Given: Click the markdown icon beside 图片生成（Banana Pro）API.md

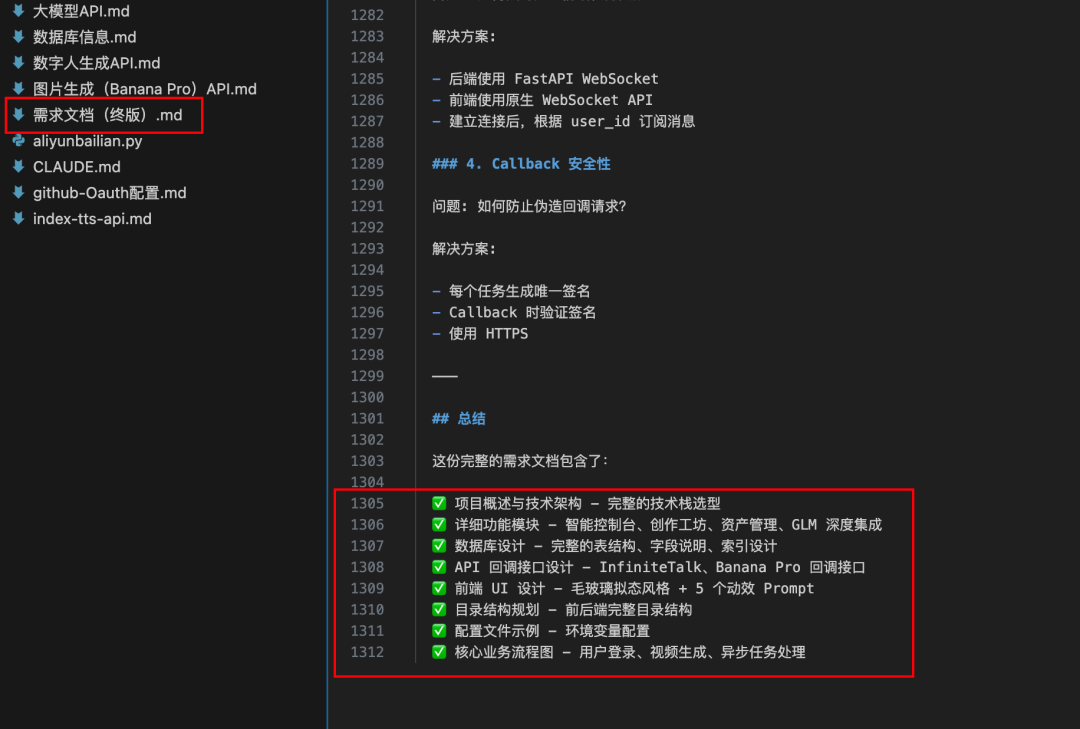Looking at the screenshot, I should point(19,89).
